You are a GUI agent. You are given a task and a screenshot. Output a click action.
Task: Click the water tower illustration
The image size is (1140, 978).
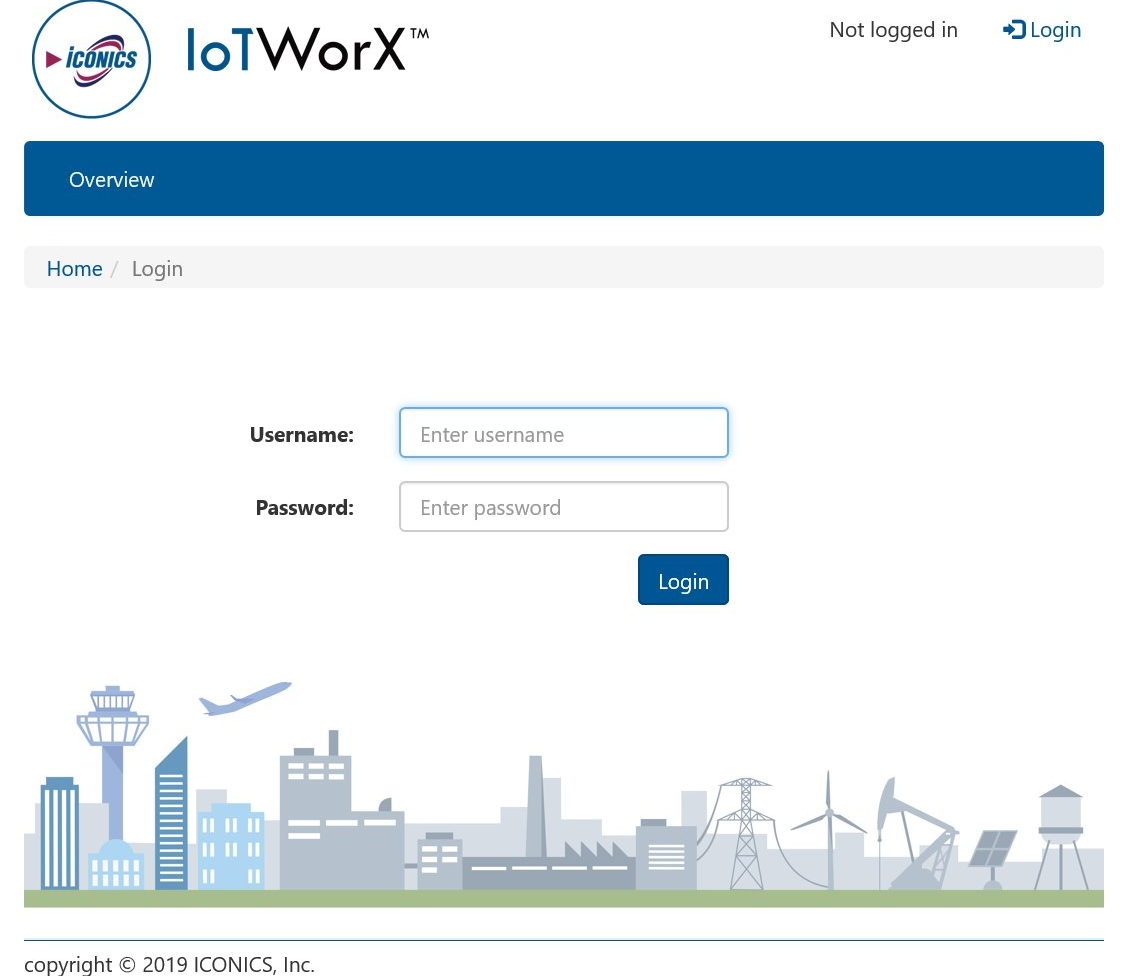pos(1061,830)
